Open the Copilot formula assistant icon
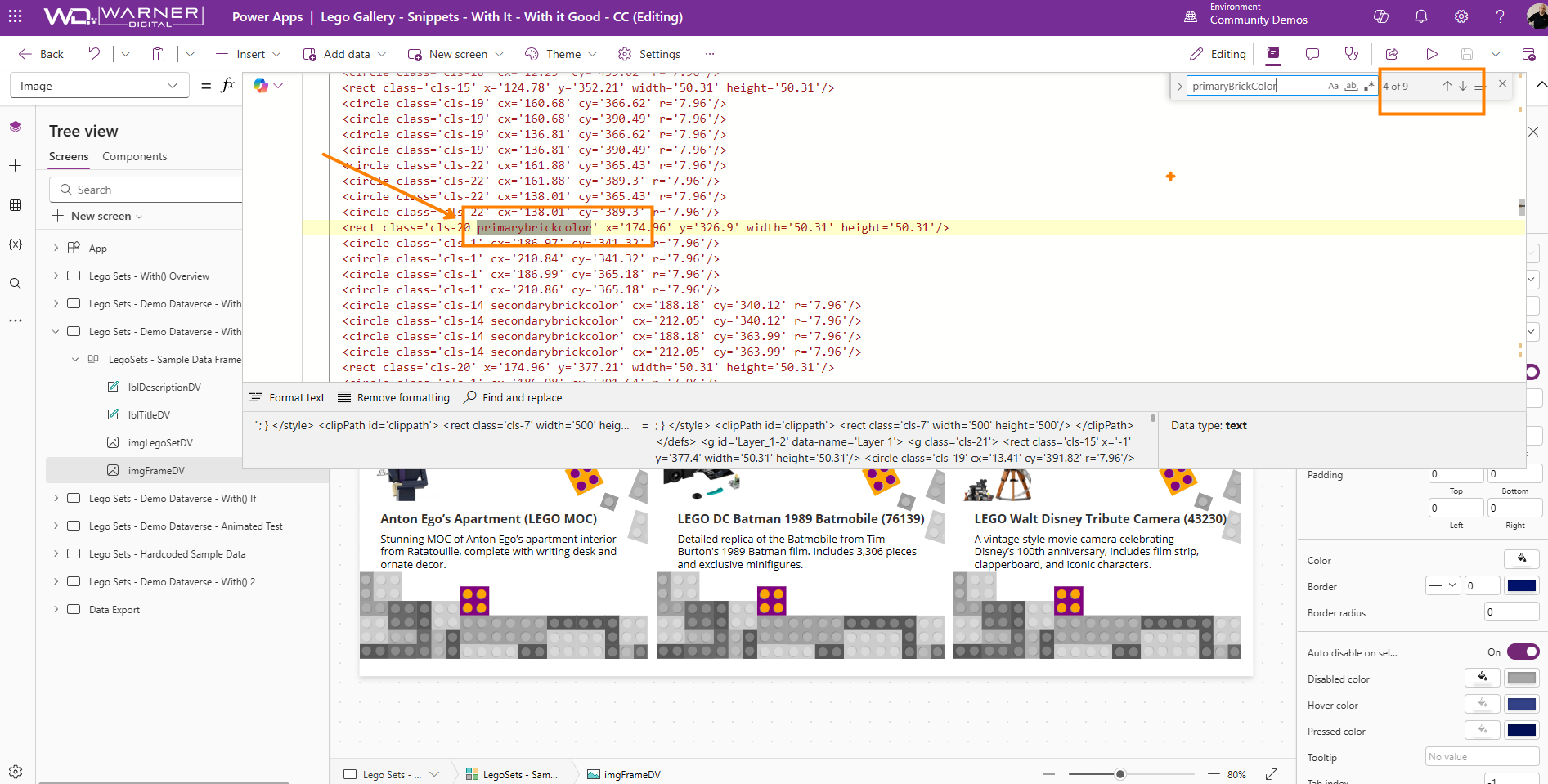1548x784 pixels. tap(261, 86)
